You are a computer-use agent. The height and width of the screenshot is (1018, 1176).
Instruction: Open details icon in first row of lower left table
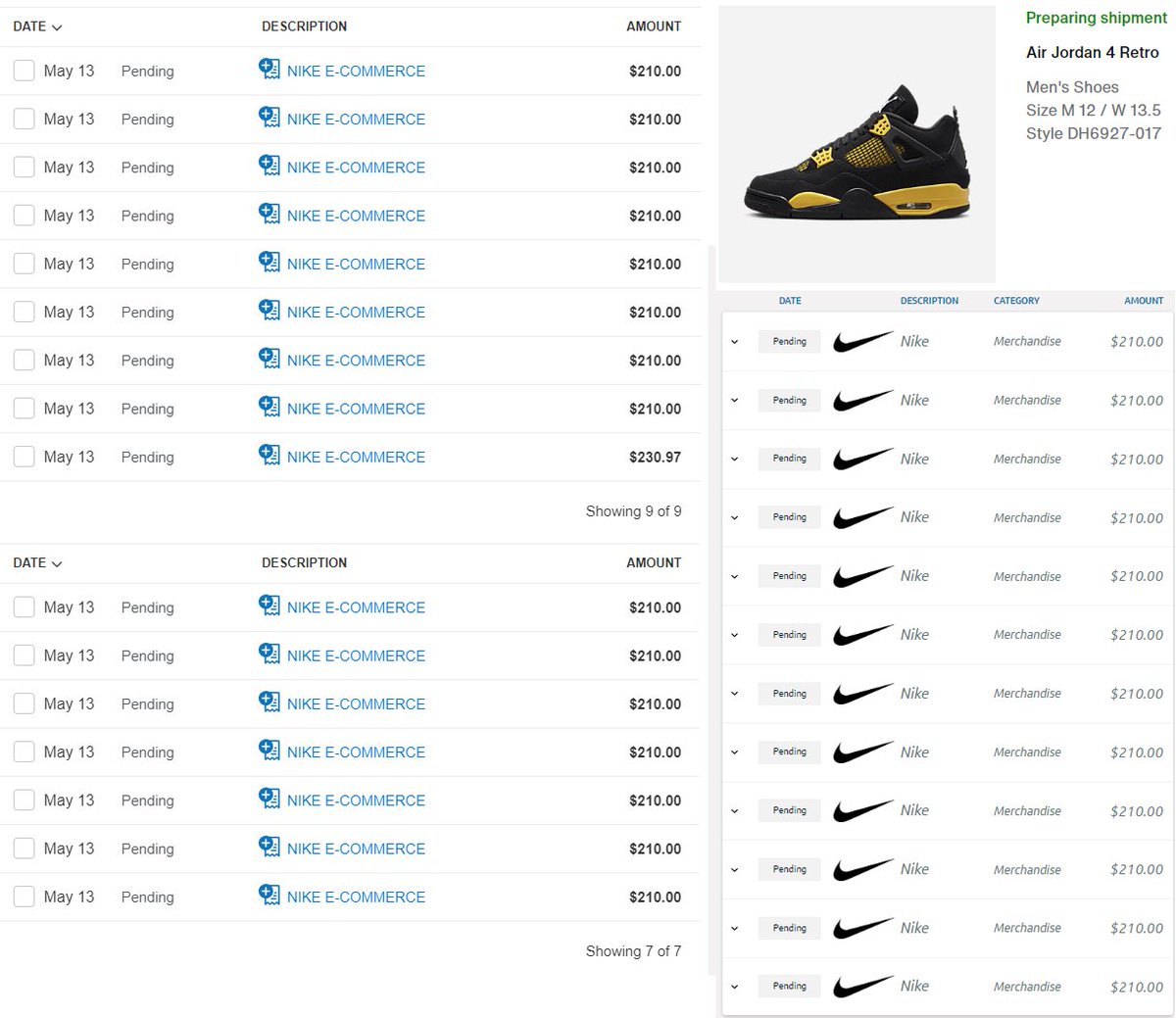(x=269, y=606)
